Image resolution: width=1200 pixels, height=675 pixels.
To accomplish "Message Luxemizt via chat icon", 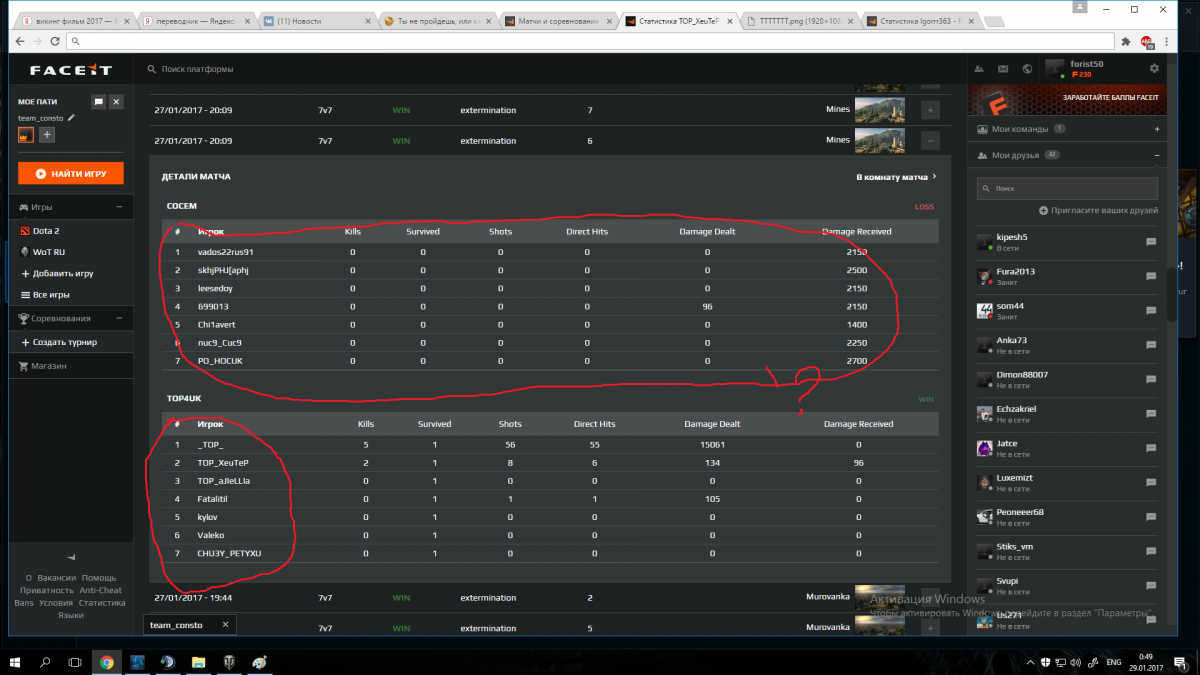I will click(x=1151, y=483).
